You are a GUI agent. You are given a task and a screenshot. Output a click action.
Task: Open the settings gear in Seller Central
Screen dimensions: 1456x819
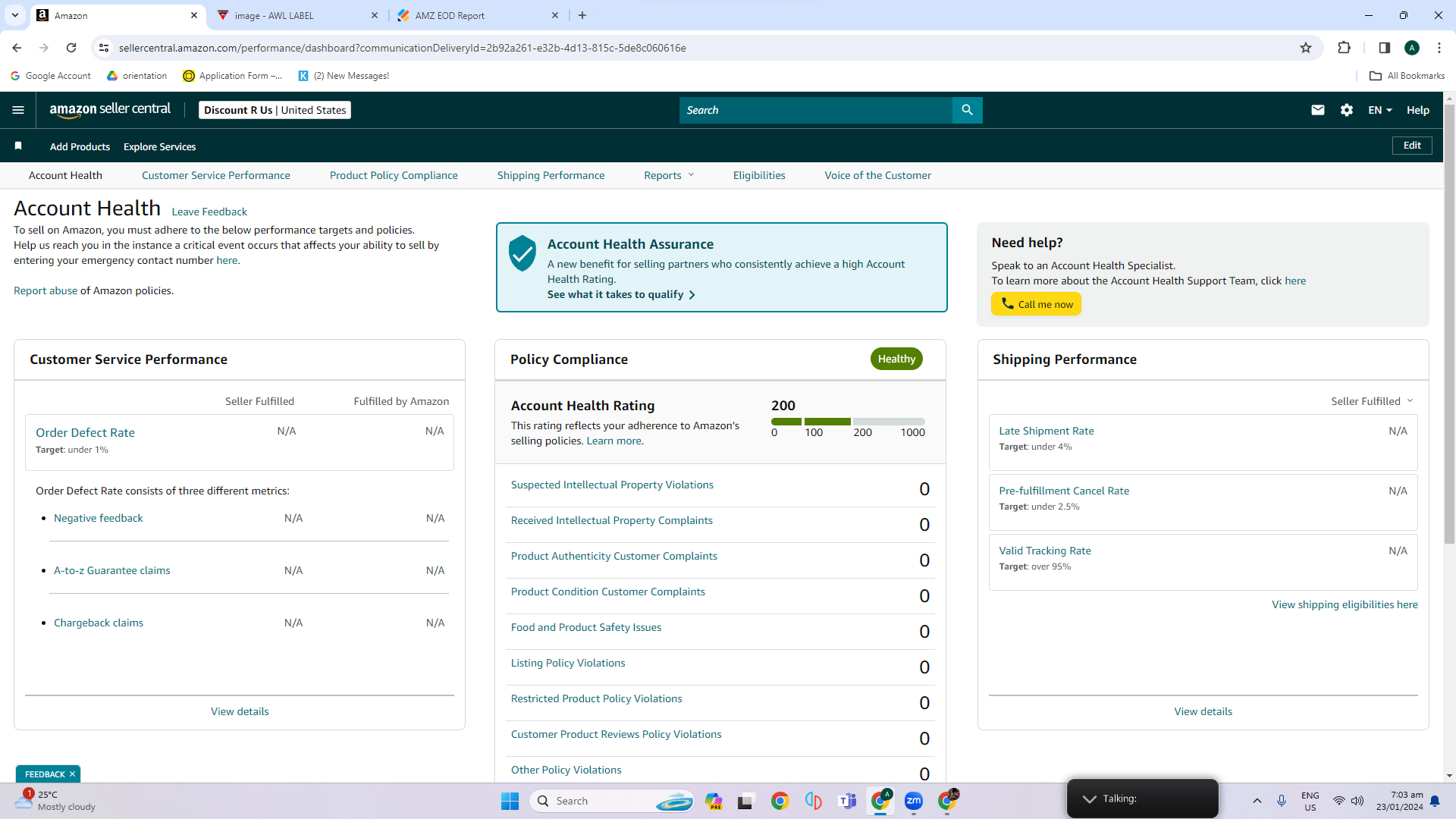[1347, 110]
